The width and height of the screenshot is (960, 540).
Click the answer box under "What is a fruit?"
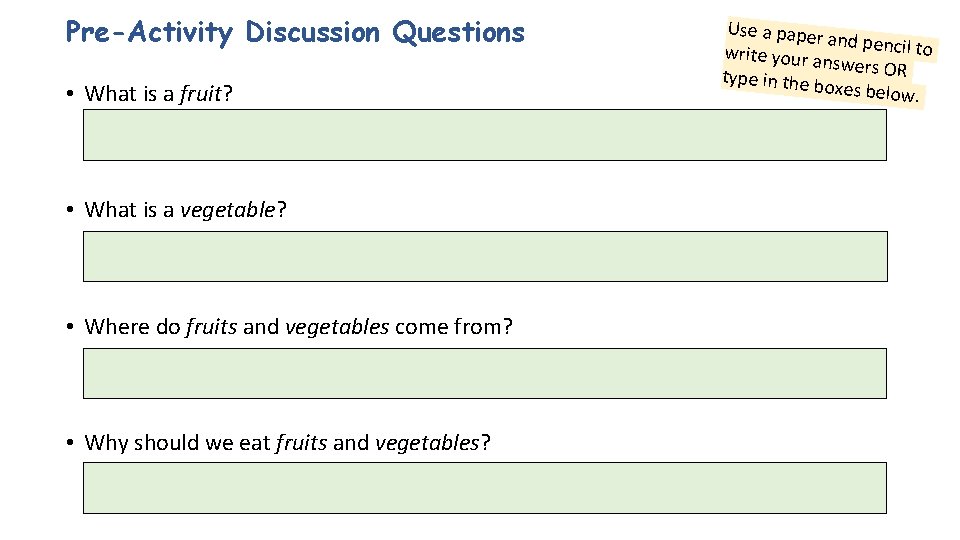pyautogui.click(x=485, y=135)
